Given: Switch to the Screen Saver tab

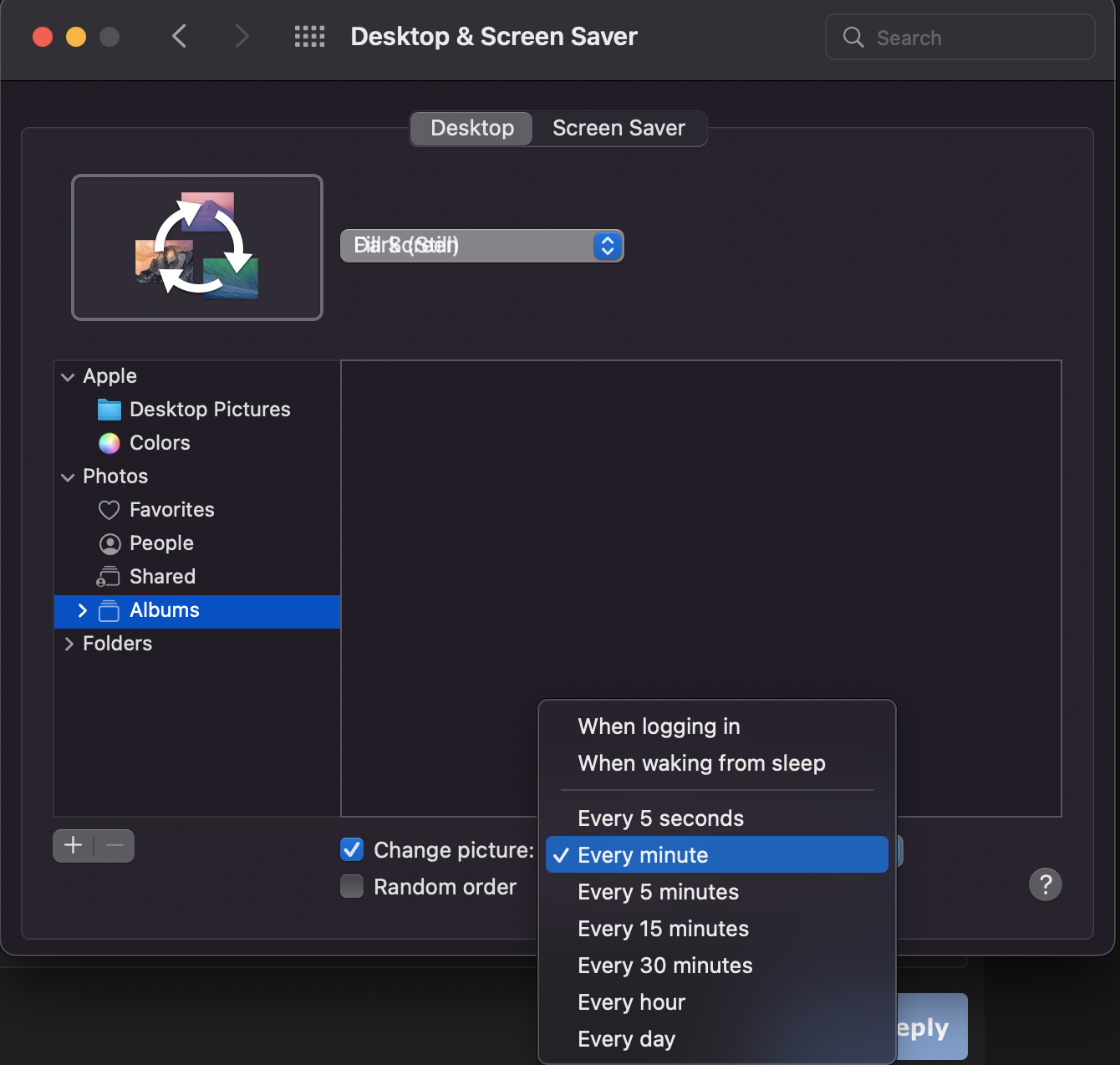Looking at the screenshot, I should (619, 128).
